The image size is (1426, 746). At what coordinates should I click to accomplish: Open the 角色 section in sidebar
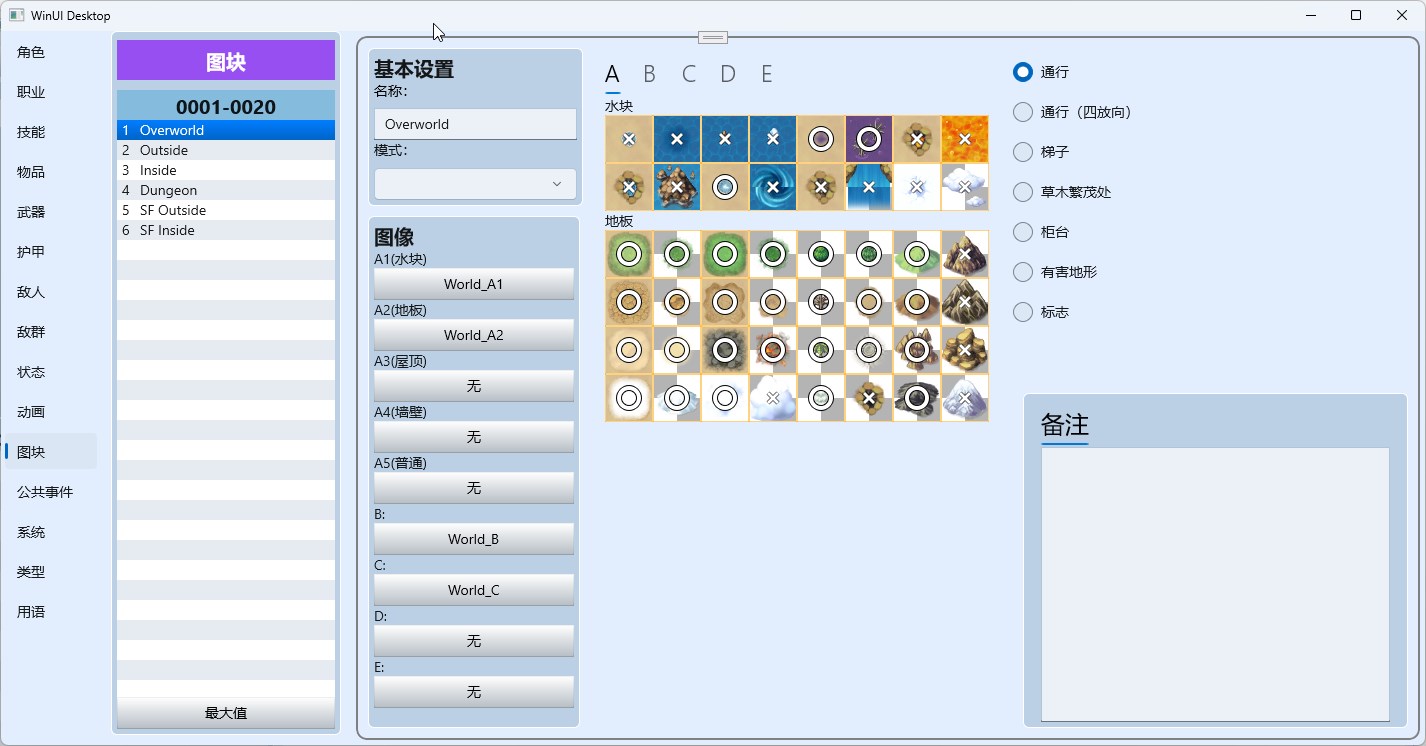(x=51, y=52)
